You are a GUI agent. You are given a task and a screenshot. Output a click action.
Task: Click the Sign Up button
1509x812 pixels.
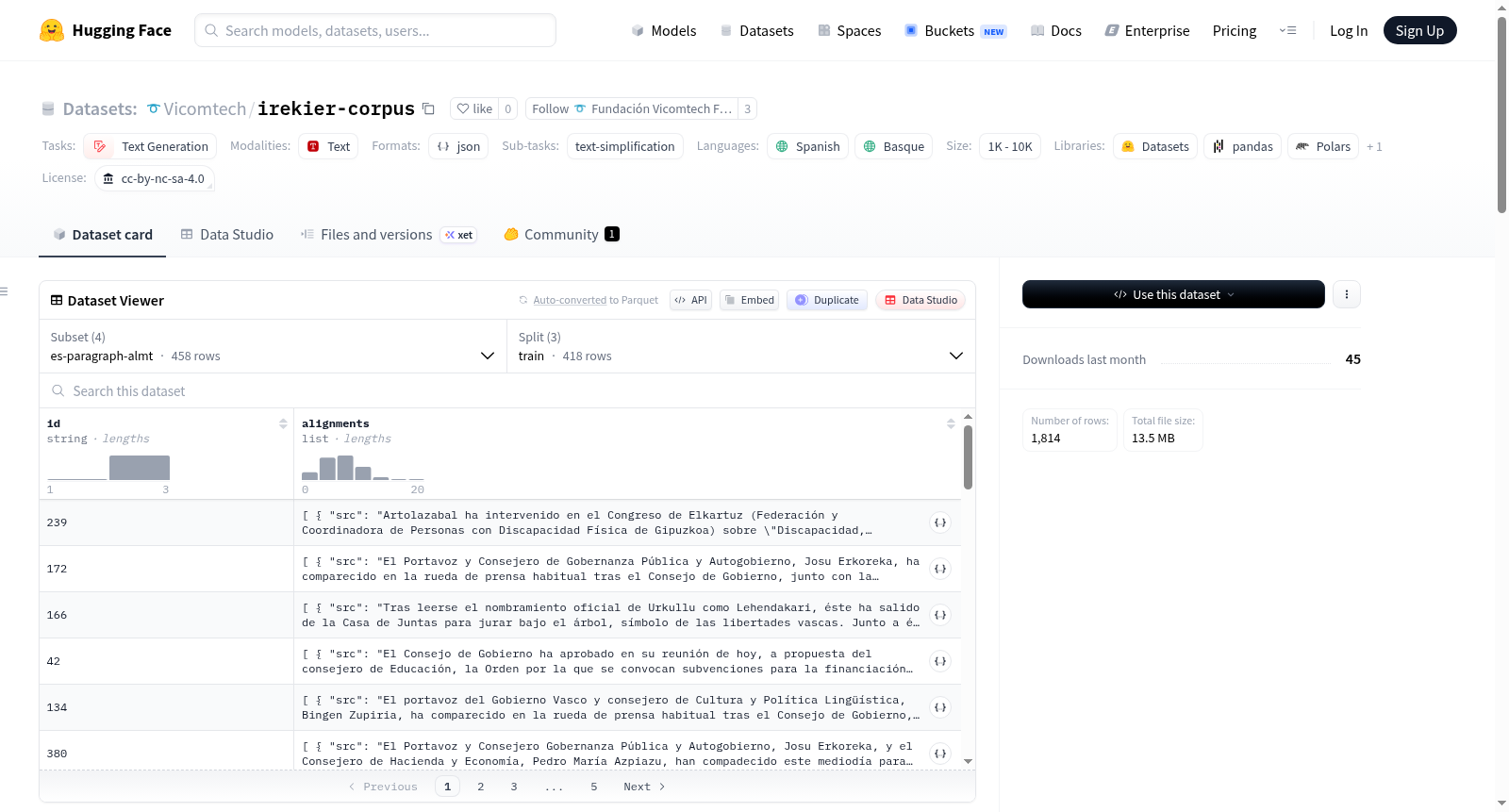coord(1419,30)
